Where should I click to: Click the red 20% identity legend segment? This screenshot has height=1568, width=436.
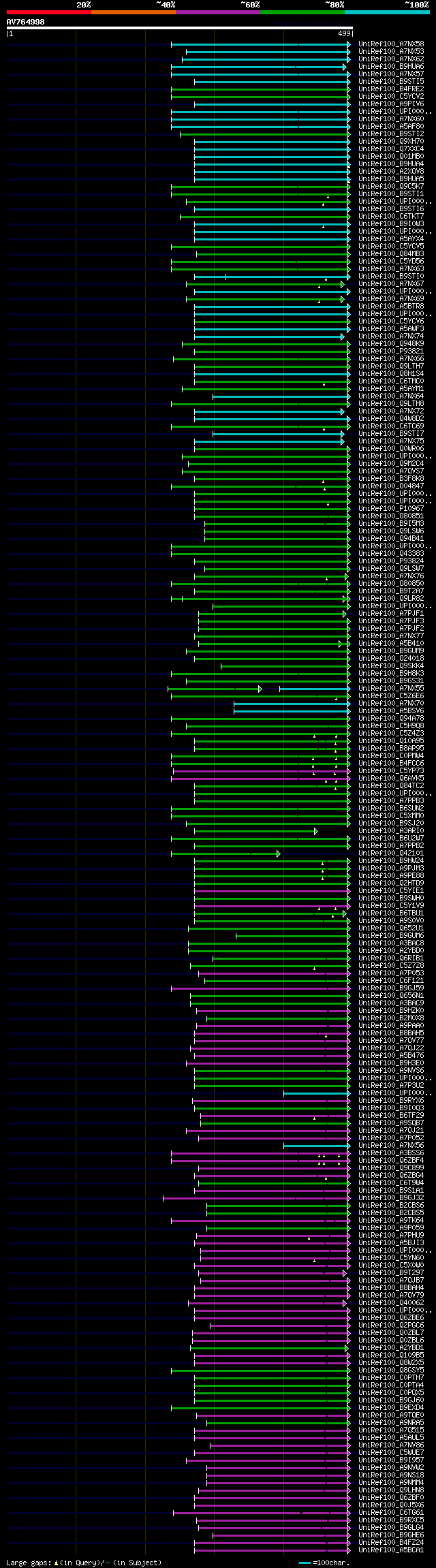pos(48,12)
